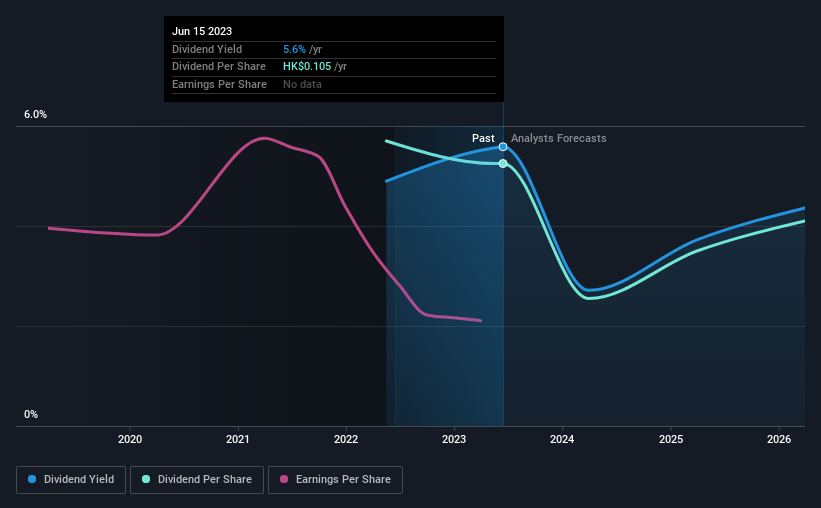Click the Dividend Yield row label in tooltip
Viewport: 821px width, 508px height.
[207, 49]
